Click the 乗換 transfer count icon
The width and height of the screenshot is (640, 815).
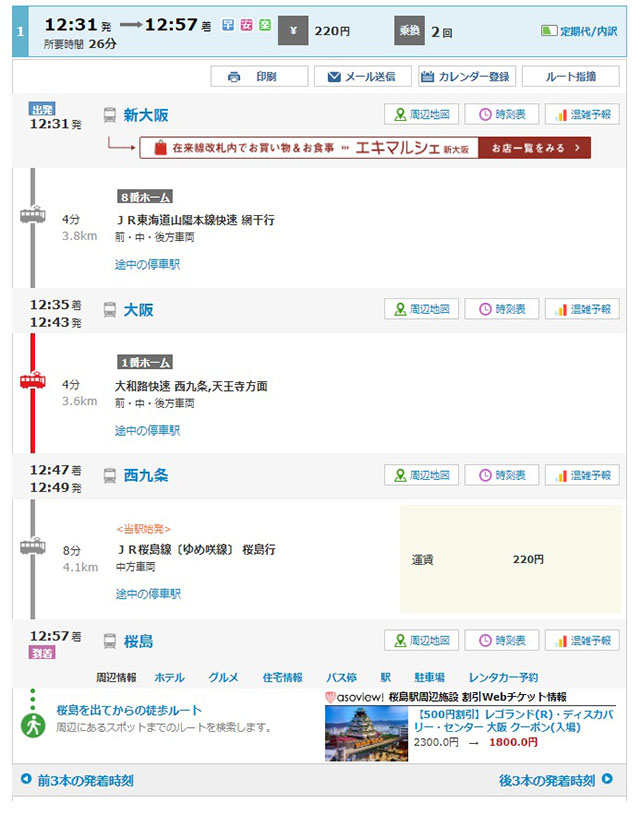pos(410,32)
